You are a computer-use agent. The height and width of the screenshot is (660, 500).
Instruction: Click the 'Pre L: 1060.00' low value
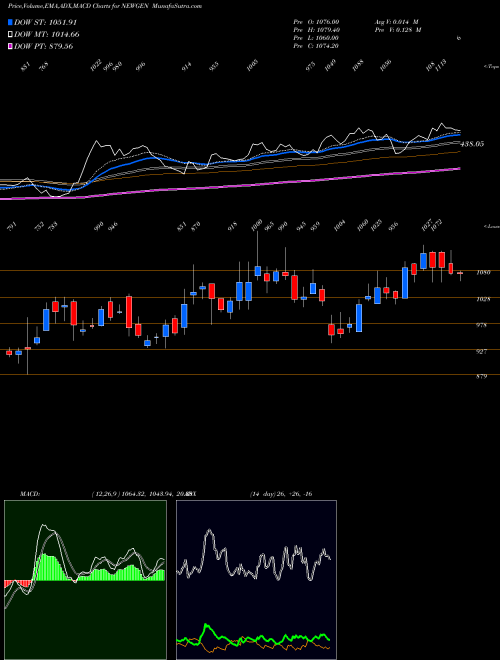pos(316,38)
